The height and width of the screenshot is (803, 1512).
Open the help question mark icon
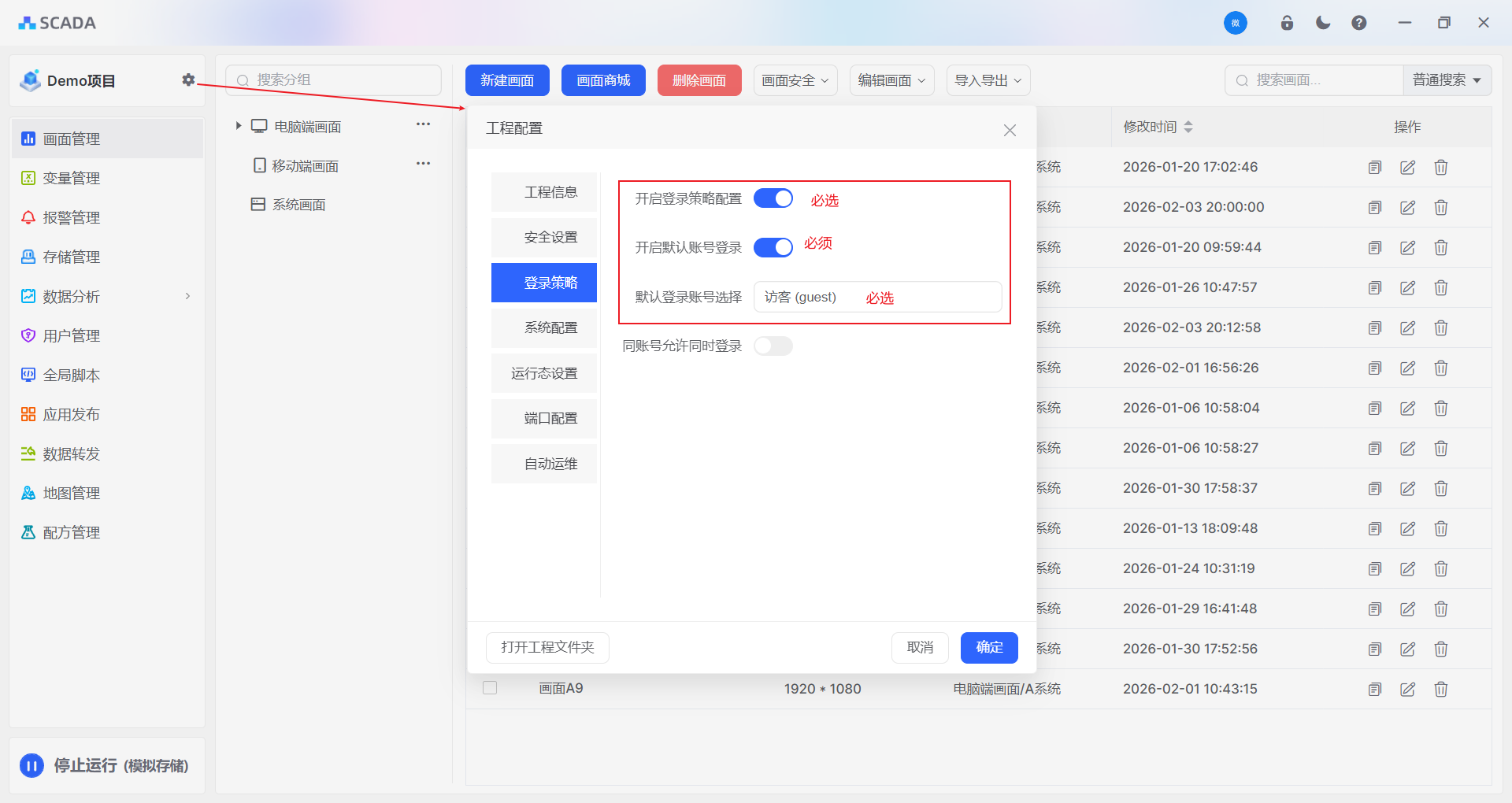click(1359, 23)
